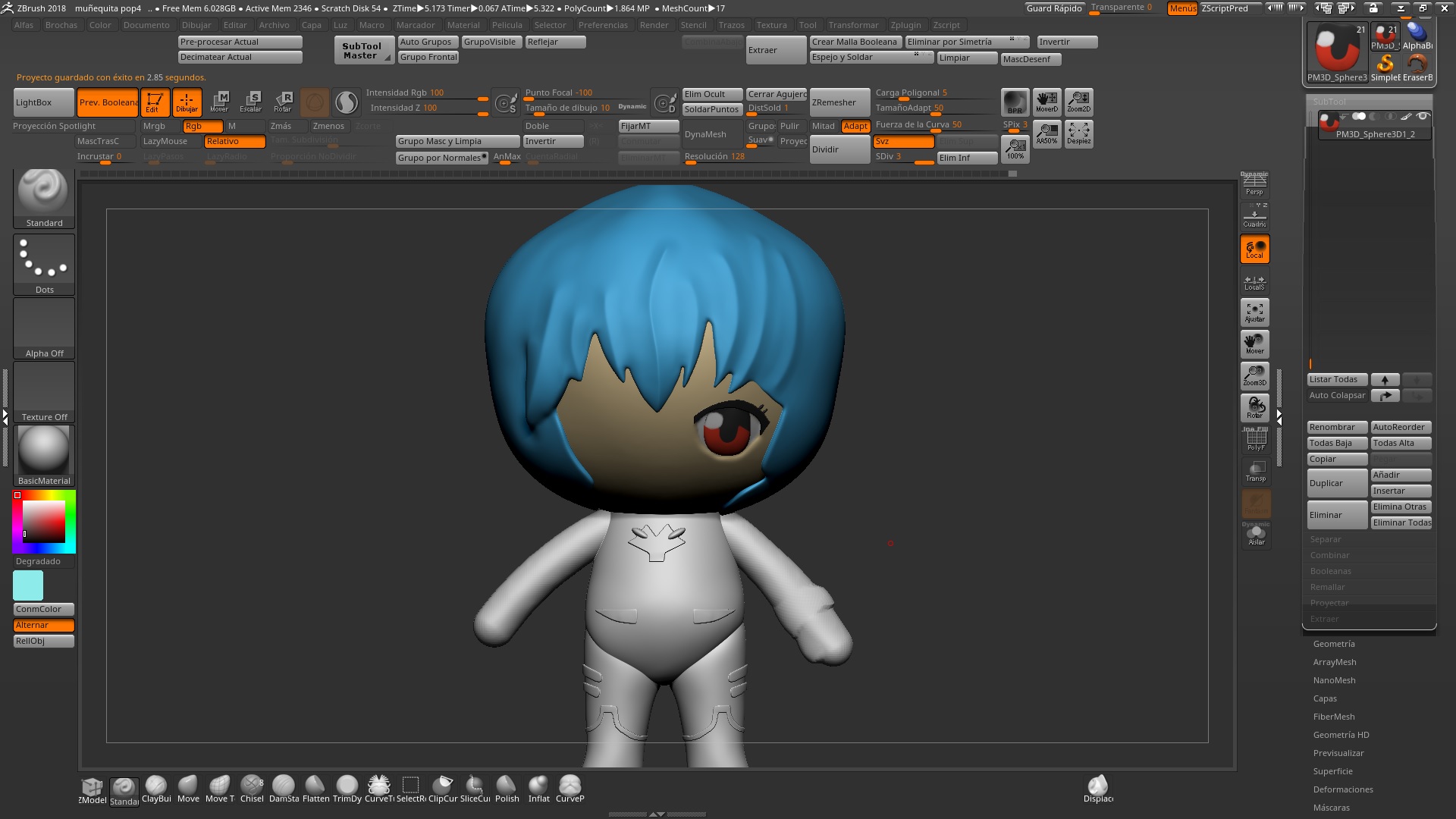Select the TrimDynamic brush
This screenshot has height=819, width=1456.
pos(347,789)
